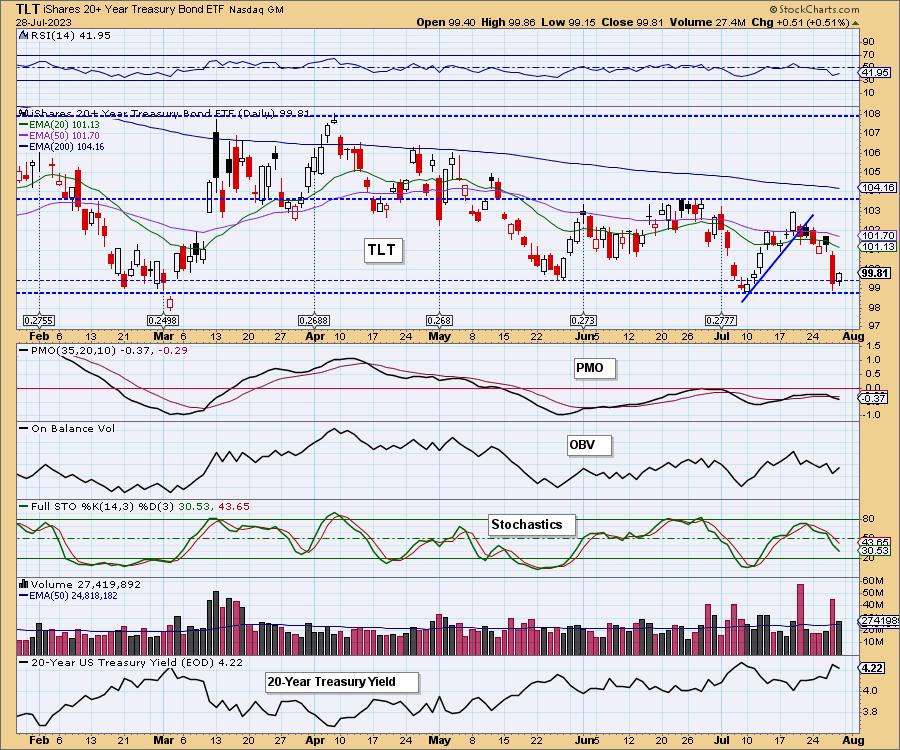Click the 0.2777 value label near July
The image size is (900, 750).
(x=720, y=321)
